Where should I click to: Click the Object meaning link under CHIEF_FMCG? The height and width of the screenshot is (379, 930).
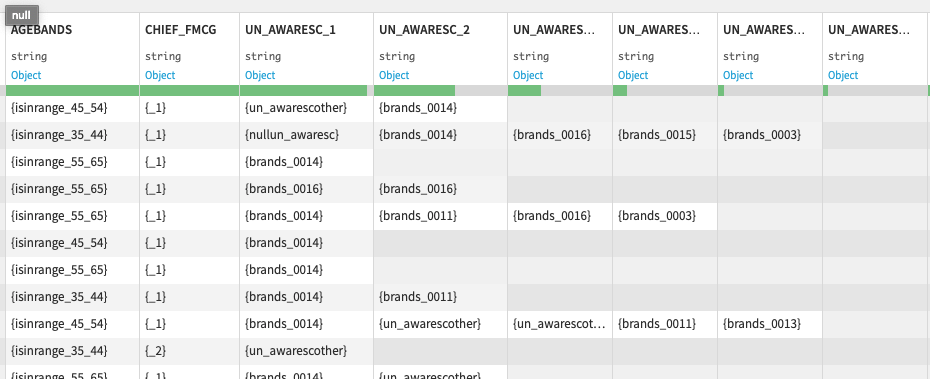click(160, 75)
